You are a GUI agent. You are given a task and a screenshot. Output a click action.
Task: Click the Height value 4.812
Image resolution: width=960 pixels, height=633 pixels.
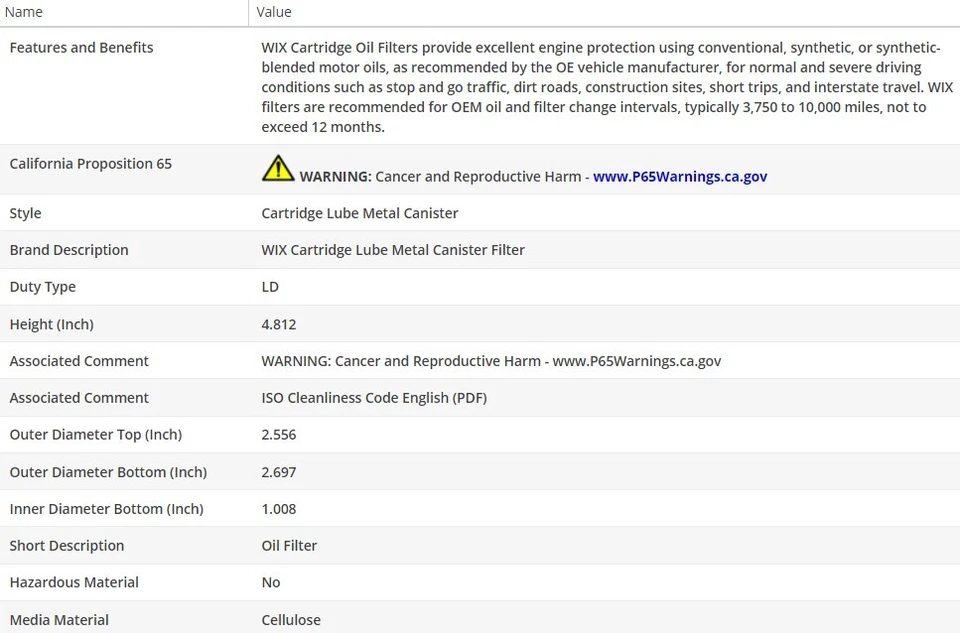pyautogui.click(x=279, y=324)
